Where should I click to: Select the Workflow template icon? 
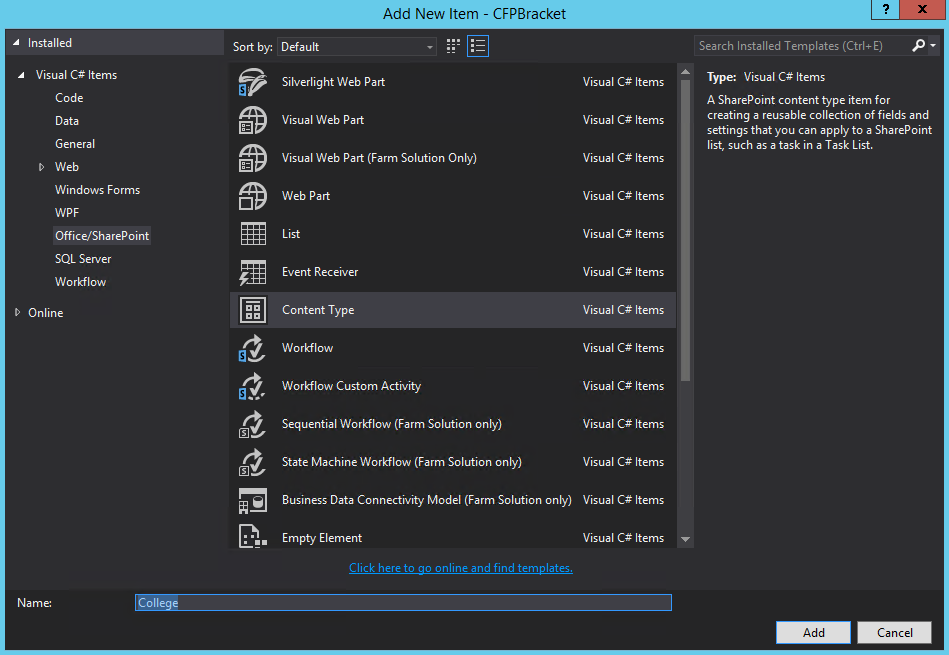[252, 348]
